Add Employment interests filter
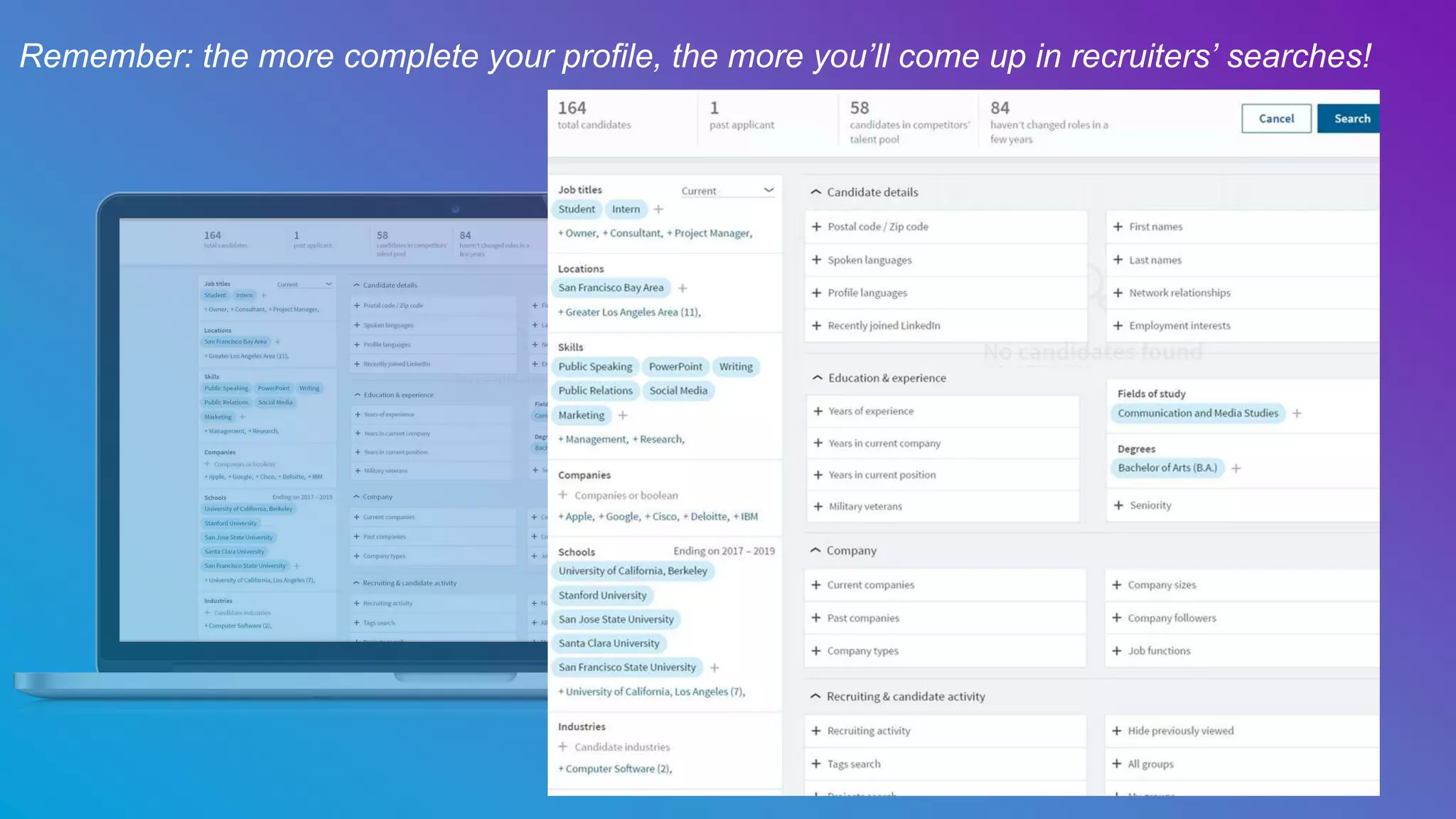The width and height of the screenshot is (1456, 819). pyautogui.click(x=1243, y=326)
